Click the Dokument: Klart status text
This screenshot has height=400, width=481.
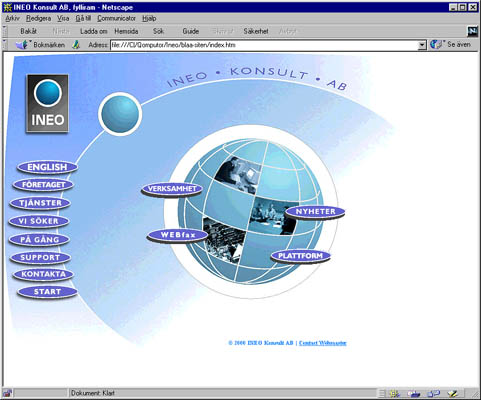click(x=93, y=393)
